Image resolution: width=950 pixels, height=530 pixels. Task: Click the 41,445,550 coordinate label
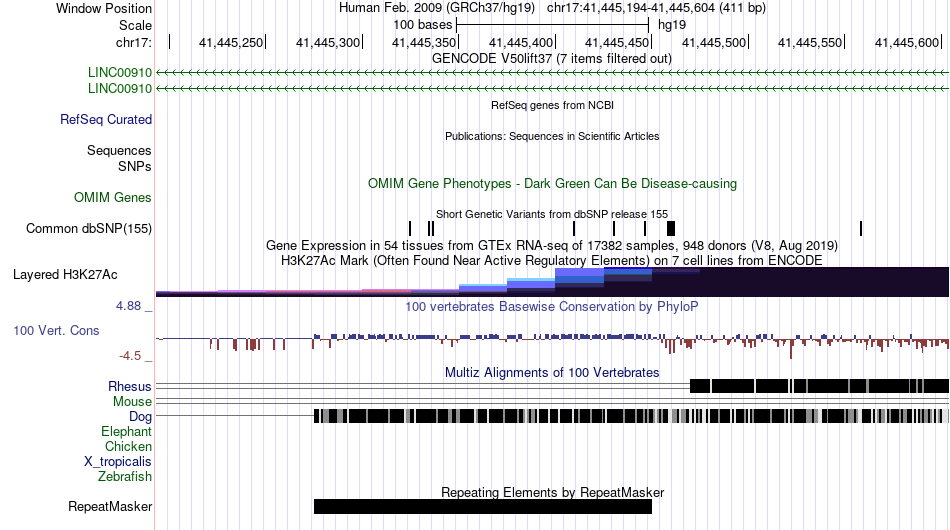[x=810, y=42]
